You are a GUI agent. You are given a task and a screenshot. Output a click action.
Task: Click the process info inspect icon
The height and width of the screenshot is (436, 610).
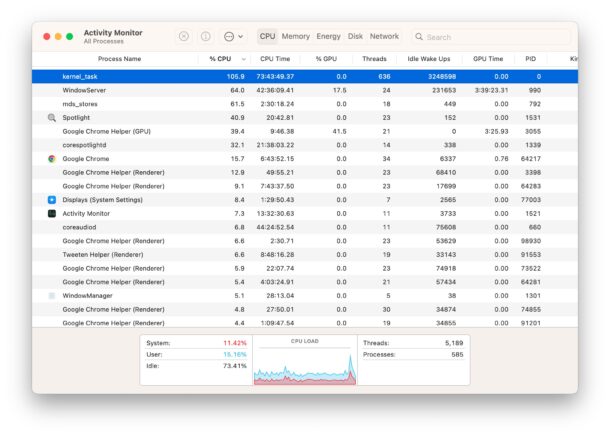click(205, 36)
